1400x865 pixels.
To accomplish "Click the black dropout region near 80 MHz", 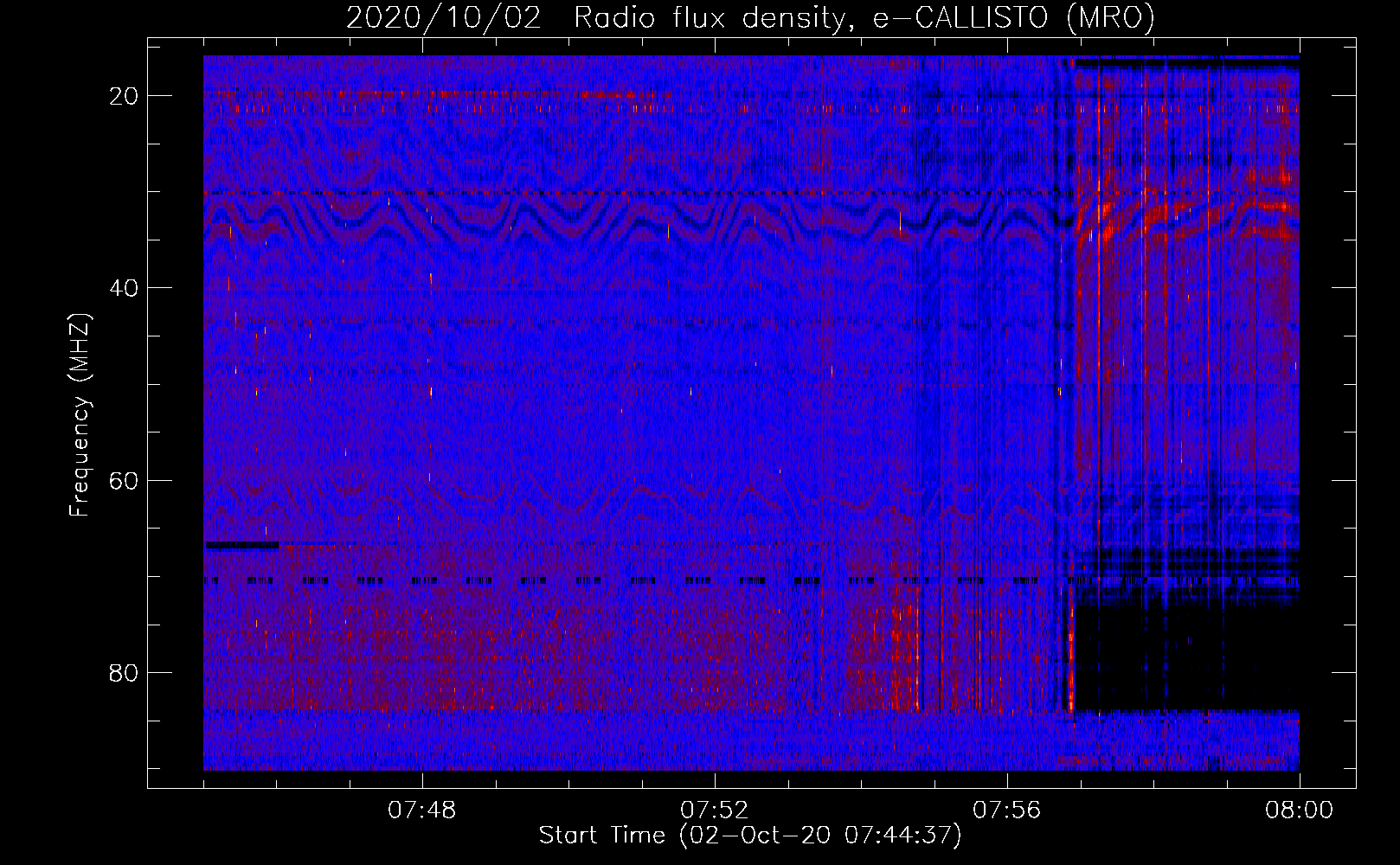I will click(x=1186, y=657).
